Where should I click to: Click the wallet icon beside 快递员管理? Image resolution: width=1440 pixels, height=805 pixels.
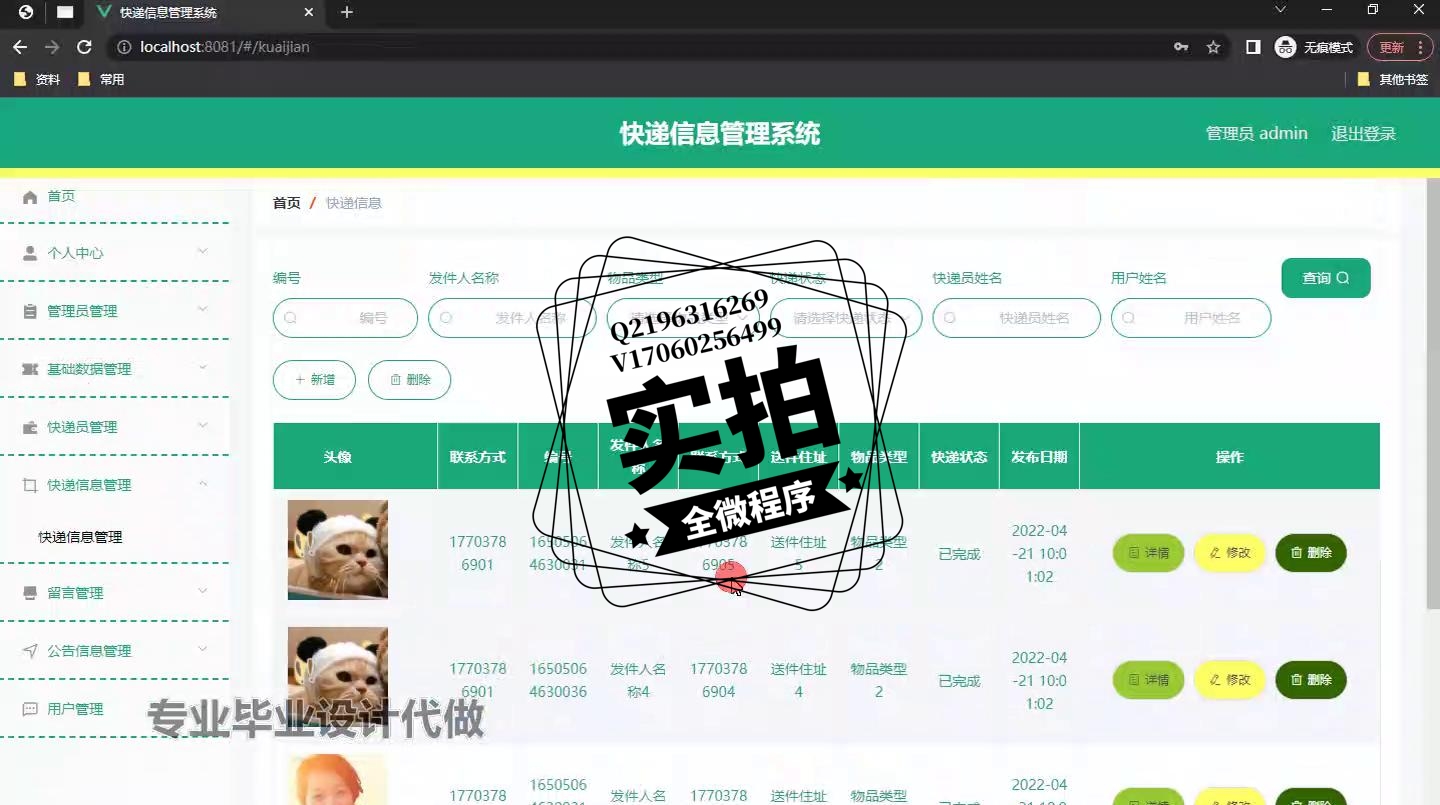pos(30,427)
